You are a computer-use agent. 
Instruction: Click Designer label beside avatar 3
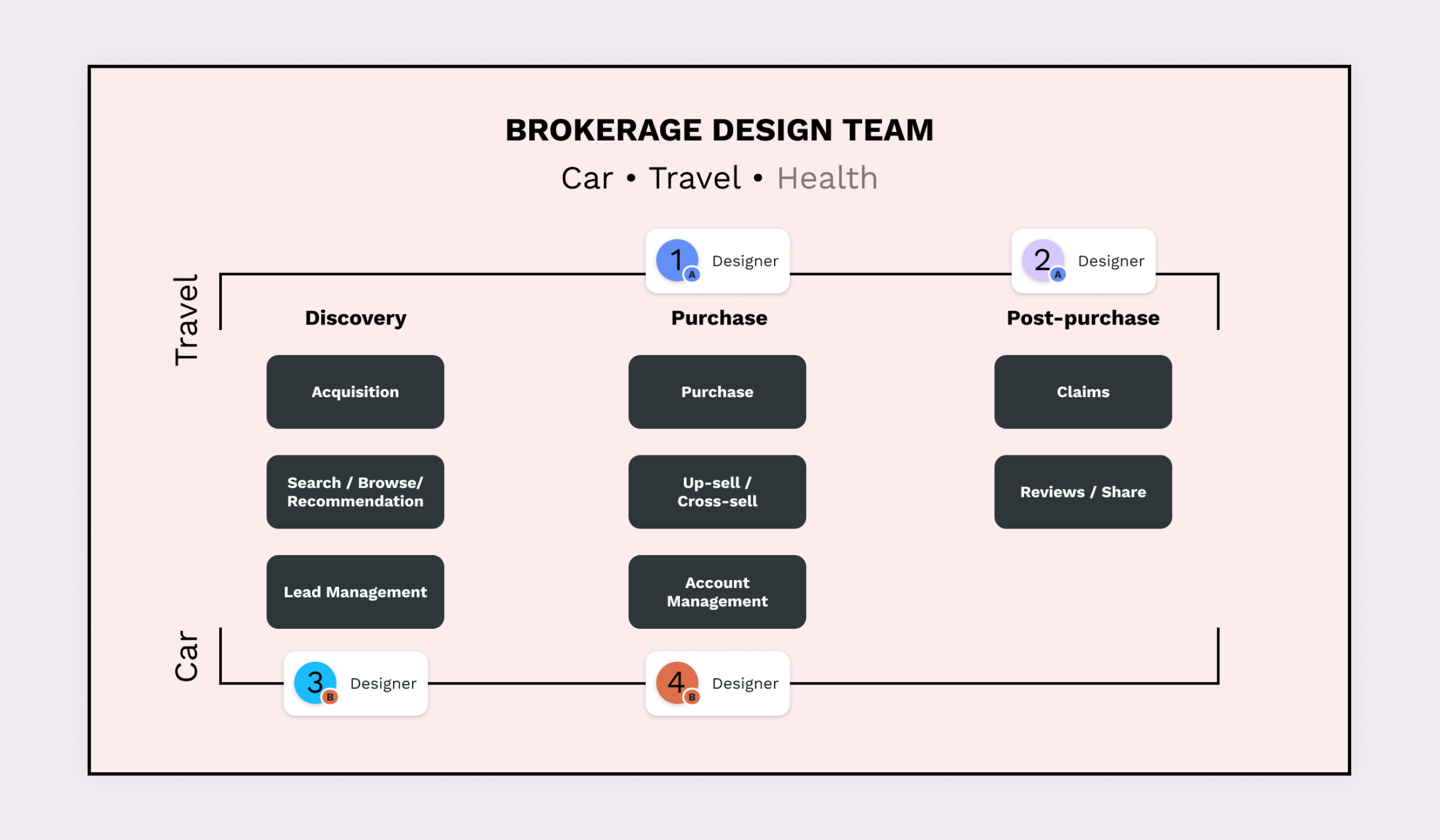coord(383,683)
